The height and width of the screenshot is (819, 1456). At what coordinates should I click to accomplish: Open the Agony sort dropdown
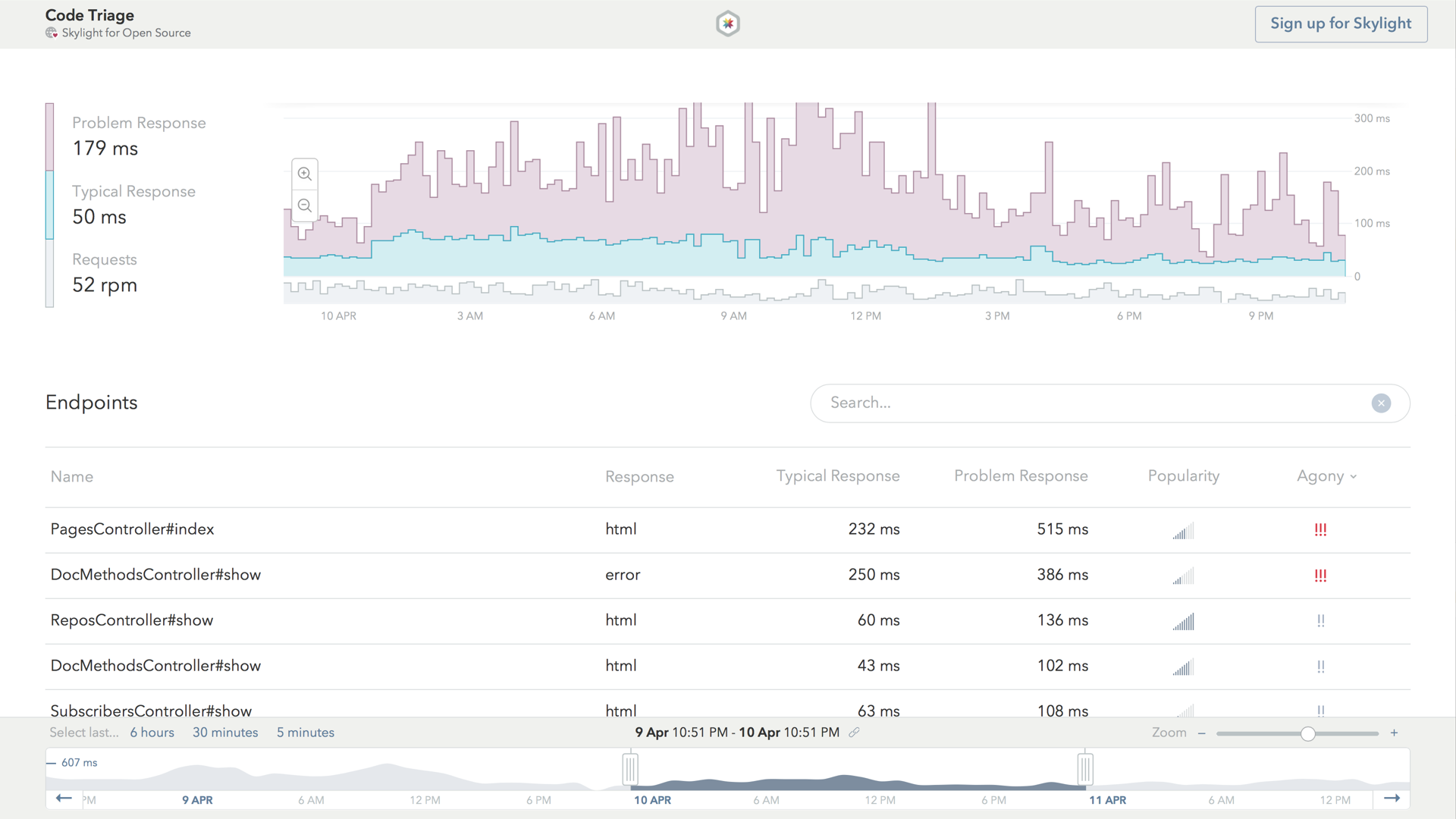(x=1326, y=476)
